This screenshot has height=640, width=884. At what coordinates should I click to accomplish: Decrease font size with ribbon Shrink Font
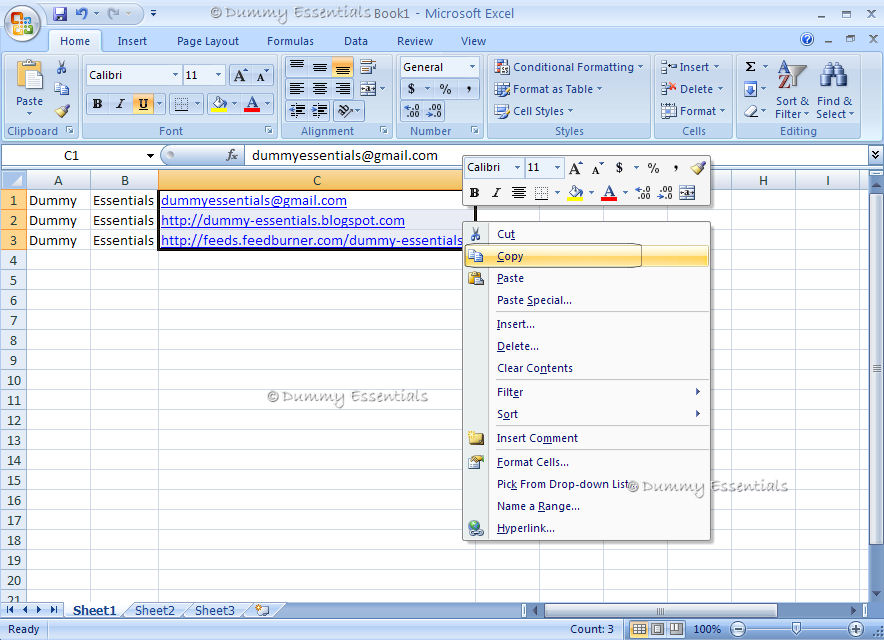262,76
